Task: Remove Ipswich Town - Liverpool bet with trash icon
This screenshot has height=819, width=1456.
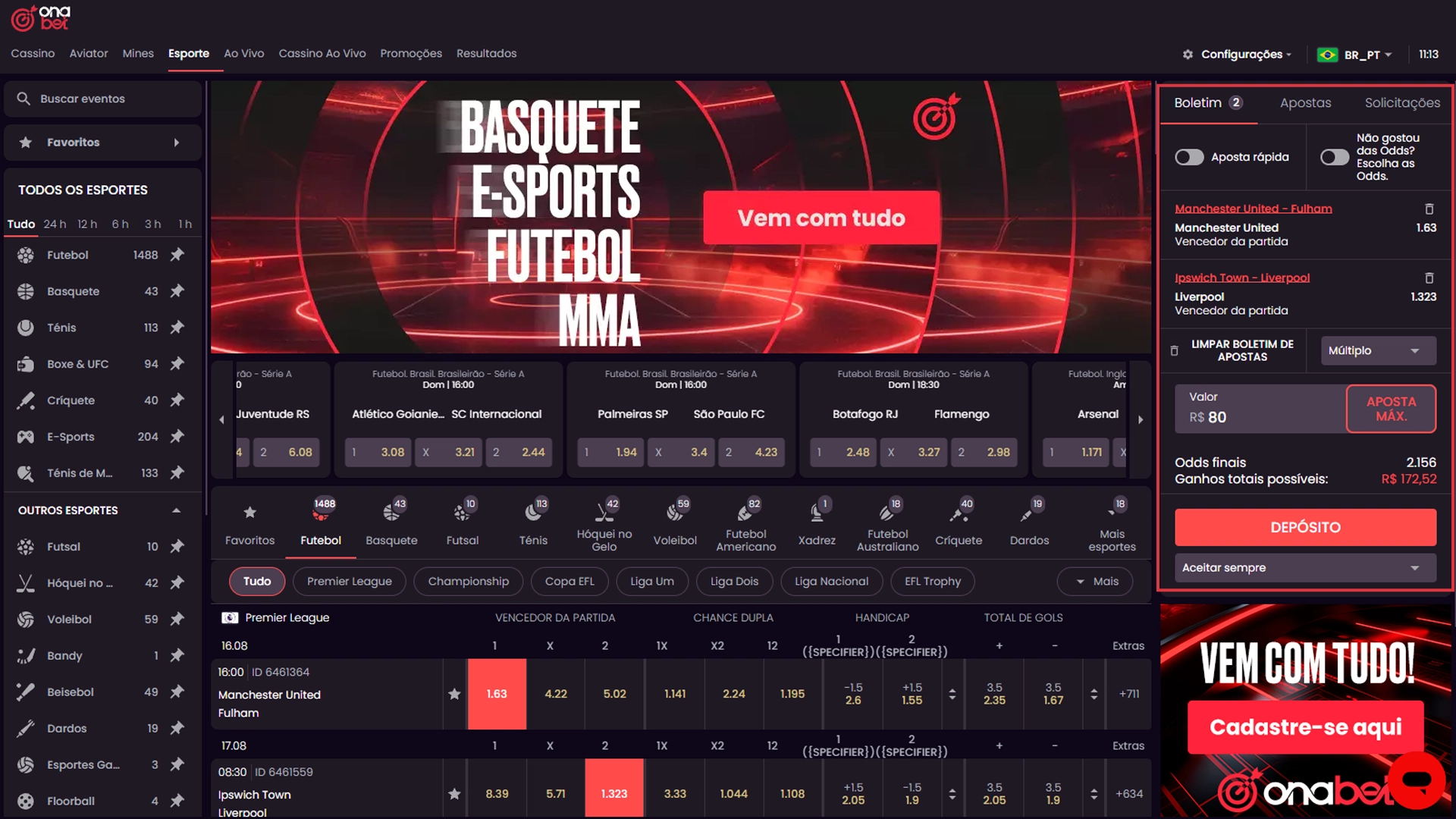Action: tap(1429, 278)
